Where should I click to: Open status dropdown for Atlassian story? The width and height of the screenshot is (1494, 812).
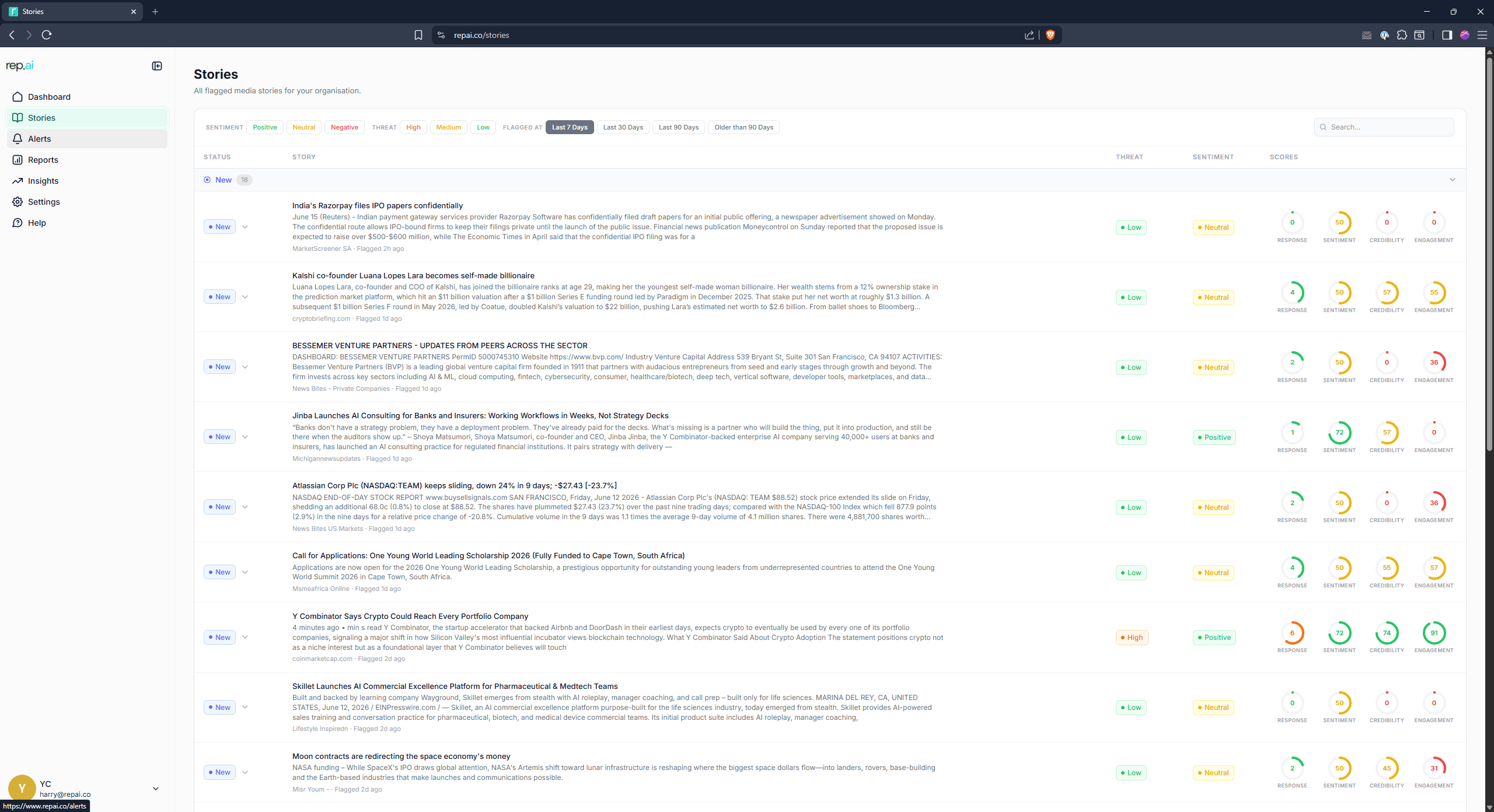pos(245,507)
